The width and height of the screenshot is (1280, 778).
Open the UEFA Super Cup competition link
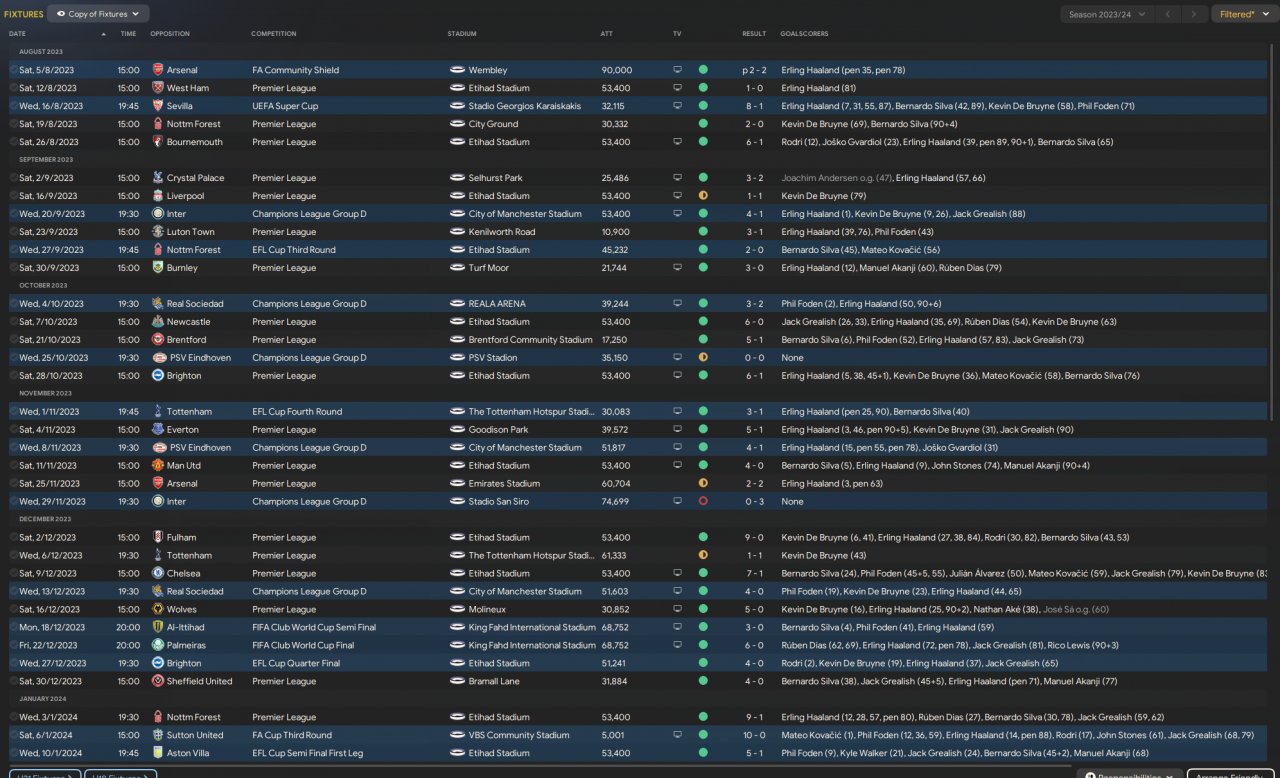[285, 106]
